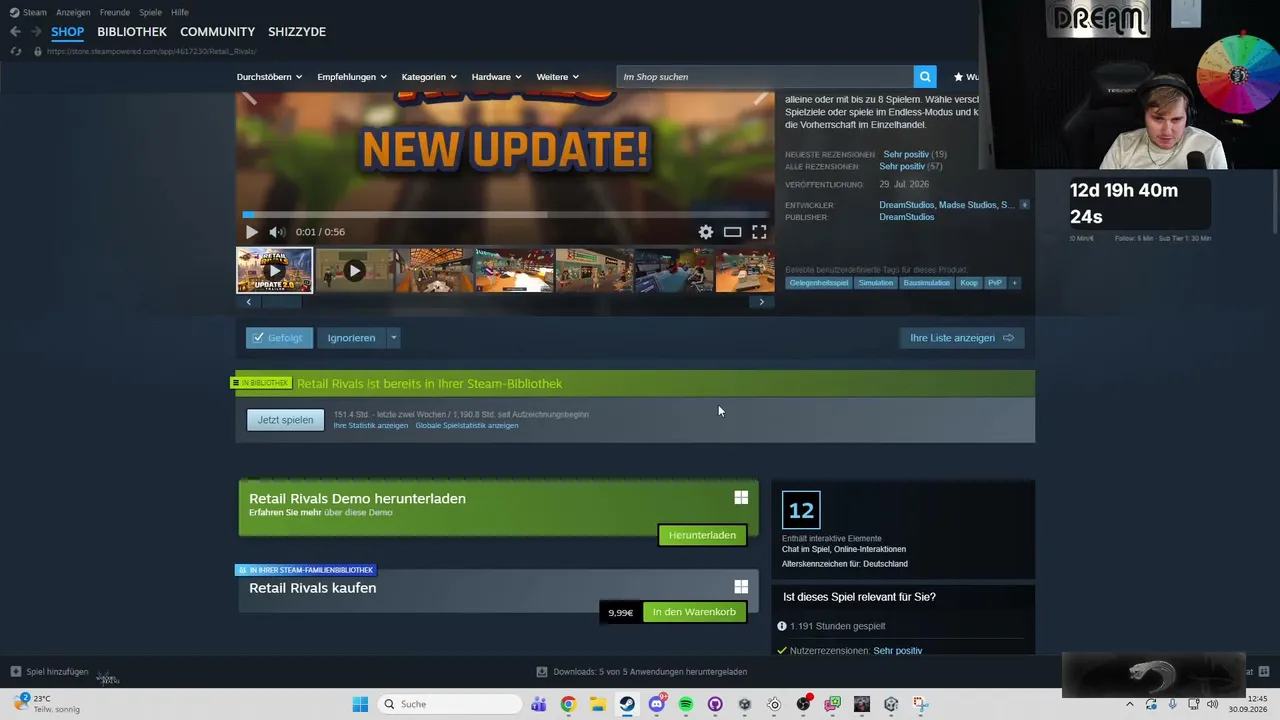1280x720 pixels.
Task: Open the Kategorien dropdown
Action: [x=429, y=77]
